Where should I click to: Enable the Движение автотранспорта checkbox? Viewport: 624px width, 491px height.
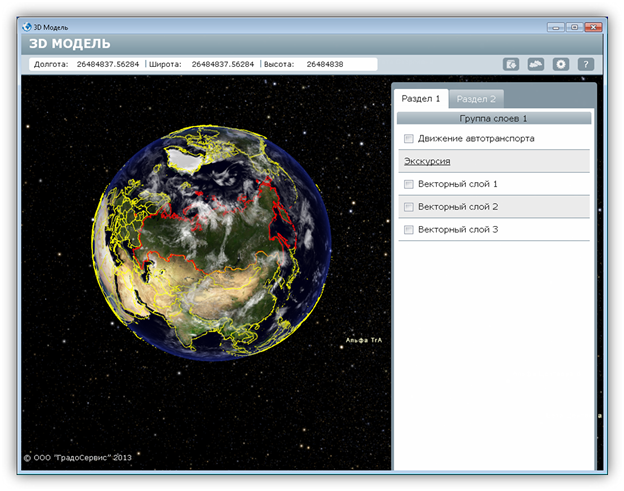coord(408,138)
